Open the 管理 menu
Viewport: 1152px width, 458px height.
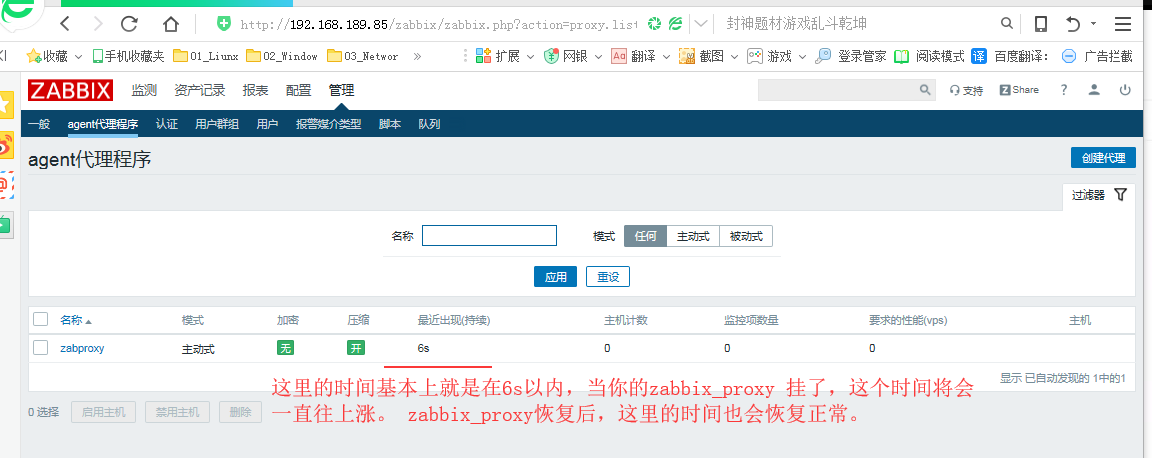[x=342, y=90]
